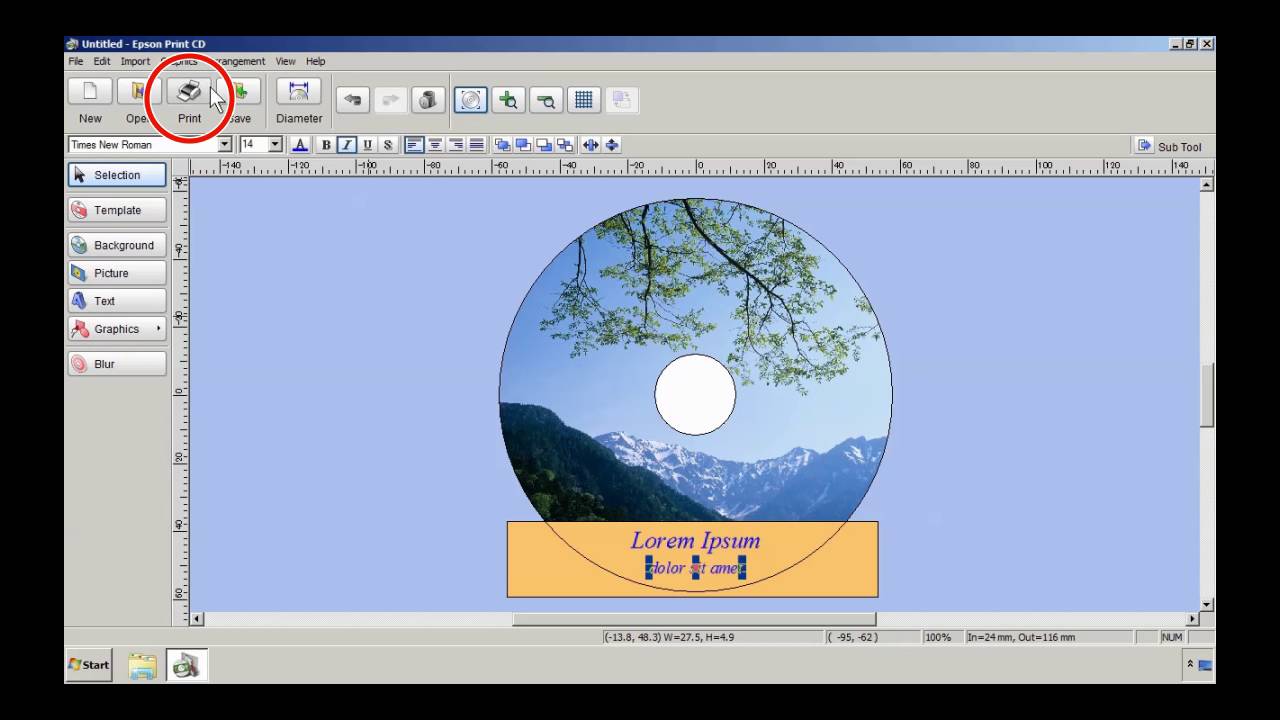This screenshot has width=1280, height=720.
Task: Click the Print toolbar icon
Action: click(x=189, y=91)
